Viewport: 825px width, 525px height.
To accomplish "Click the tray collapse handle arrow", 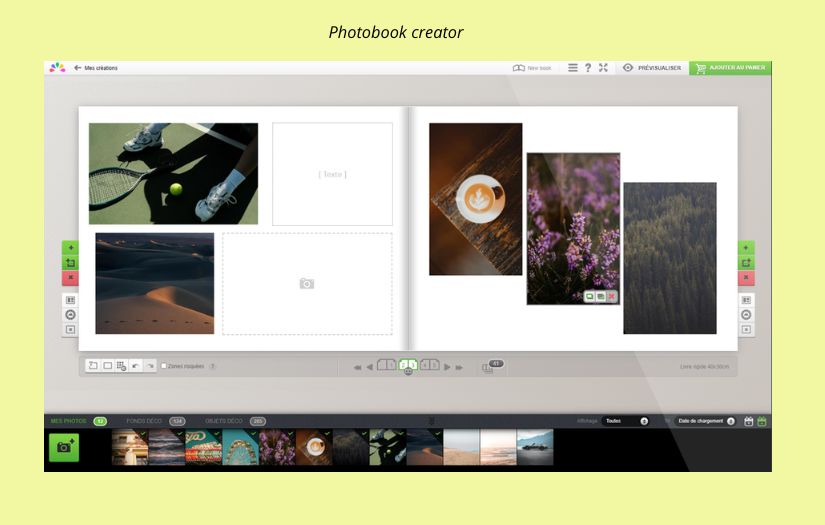I will pos(431,421).
